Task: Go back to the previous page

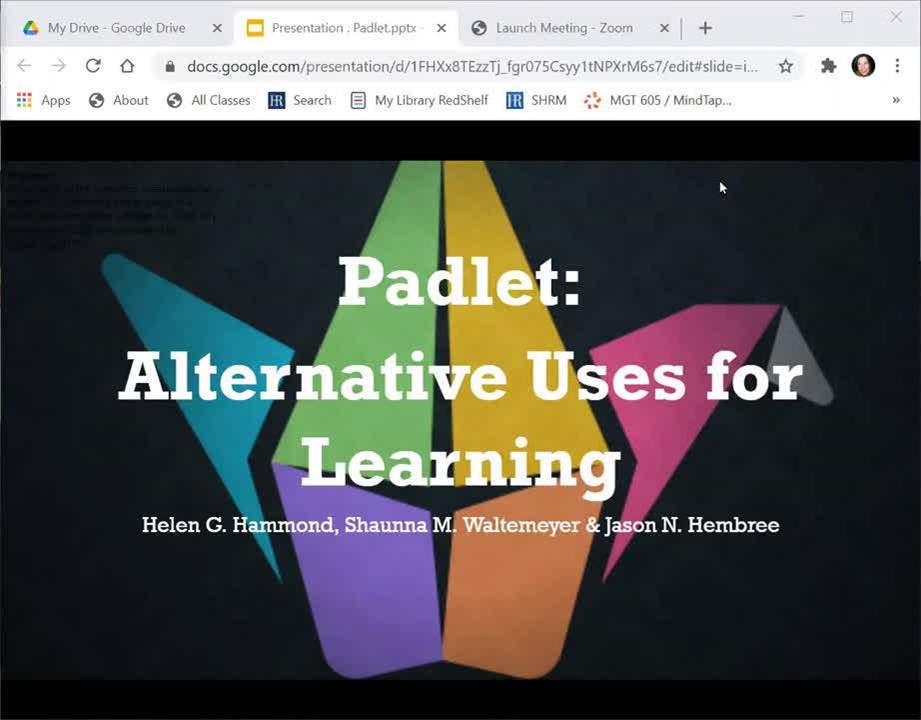Action: point(25,66)
